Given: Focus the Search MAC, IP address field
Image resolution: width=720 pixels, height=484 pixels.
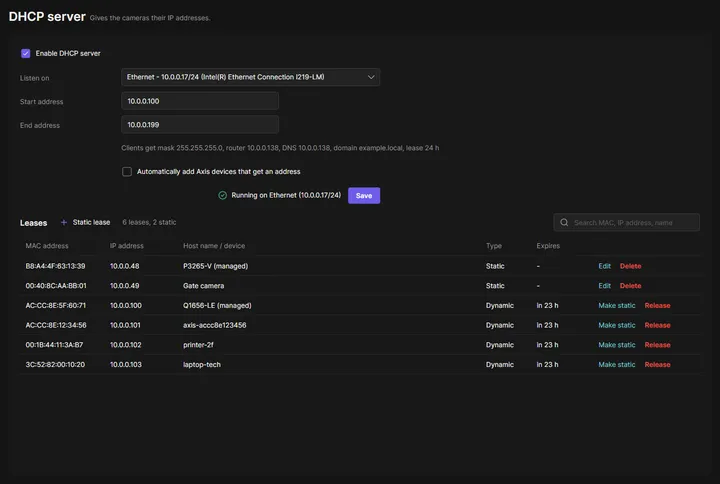Looking at the screenshot, I should [x=626, y=223].
